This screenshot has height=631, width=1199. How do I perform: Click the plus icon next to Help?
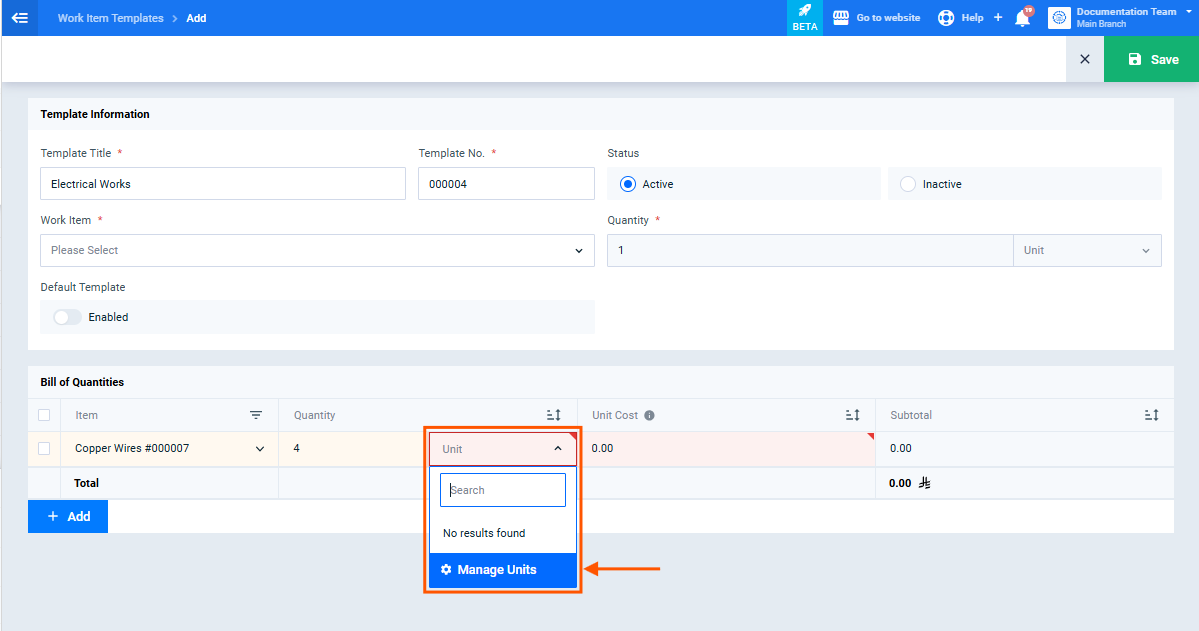(998, 18)
